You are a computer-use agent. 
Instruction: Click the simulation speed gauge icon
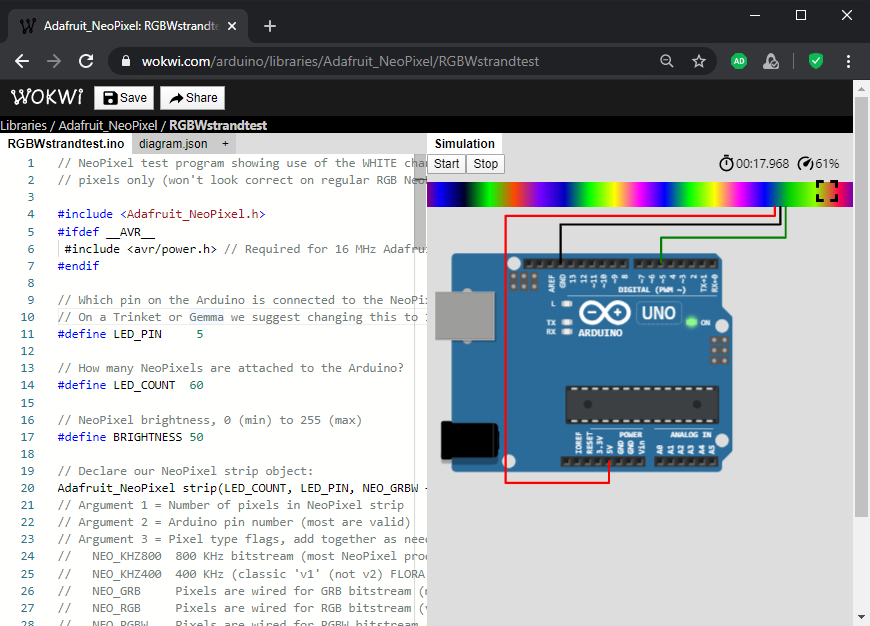coord(805,164)
